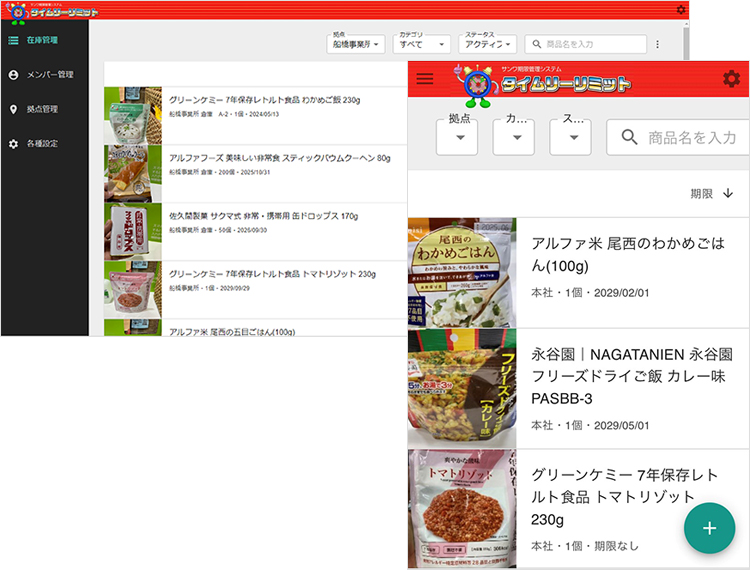Click the 在庫管理 list icon in sidebar
Image resolution: width=750 pixels, height=570 pixels.
point(13,40)
